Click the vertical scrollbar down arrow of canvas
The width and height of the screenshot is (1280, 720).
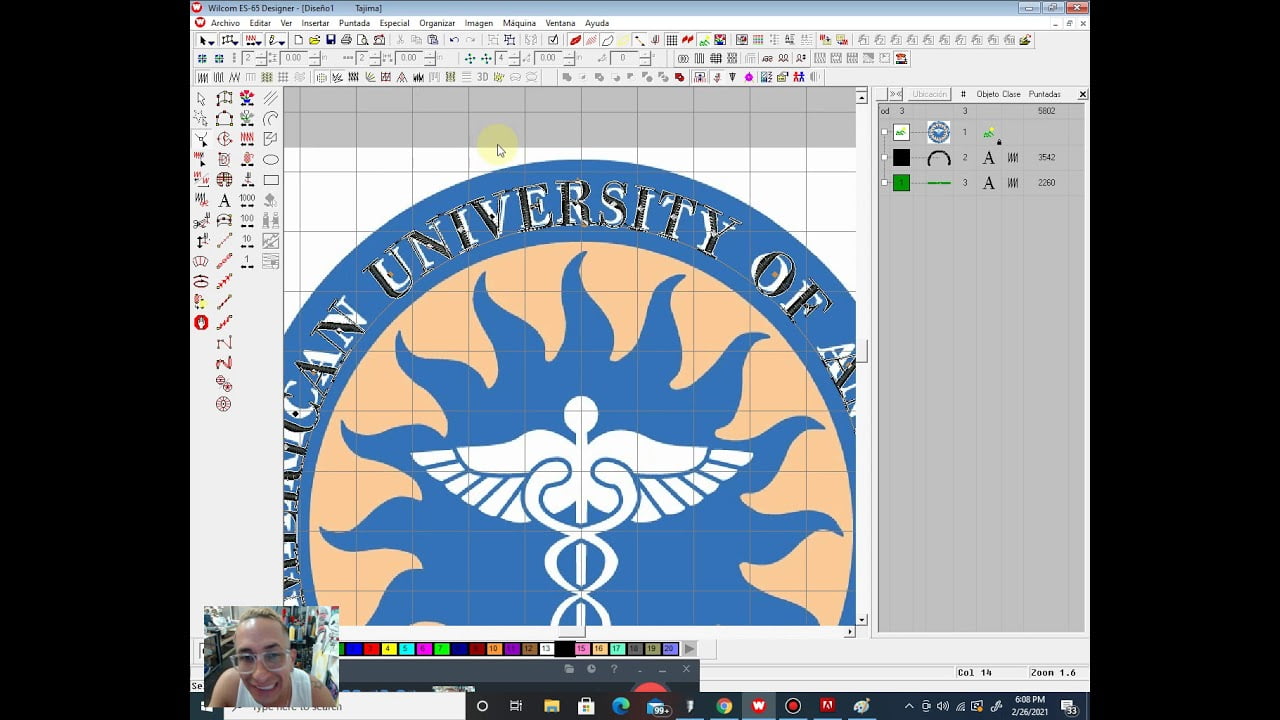pos(862,620)
